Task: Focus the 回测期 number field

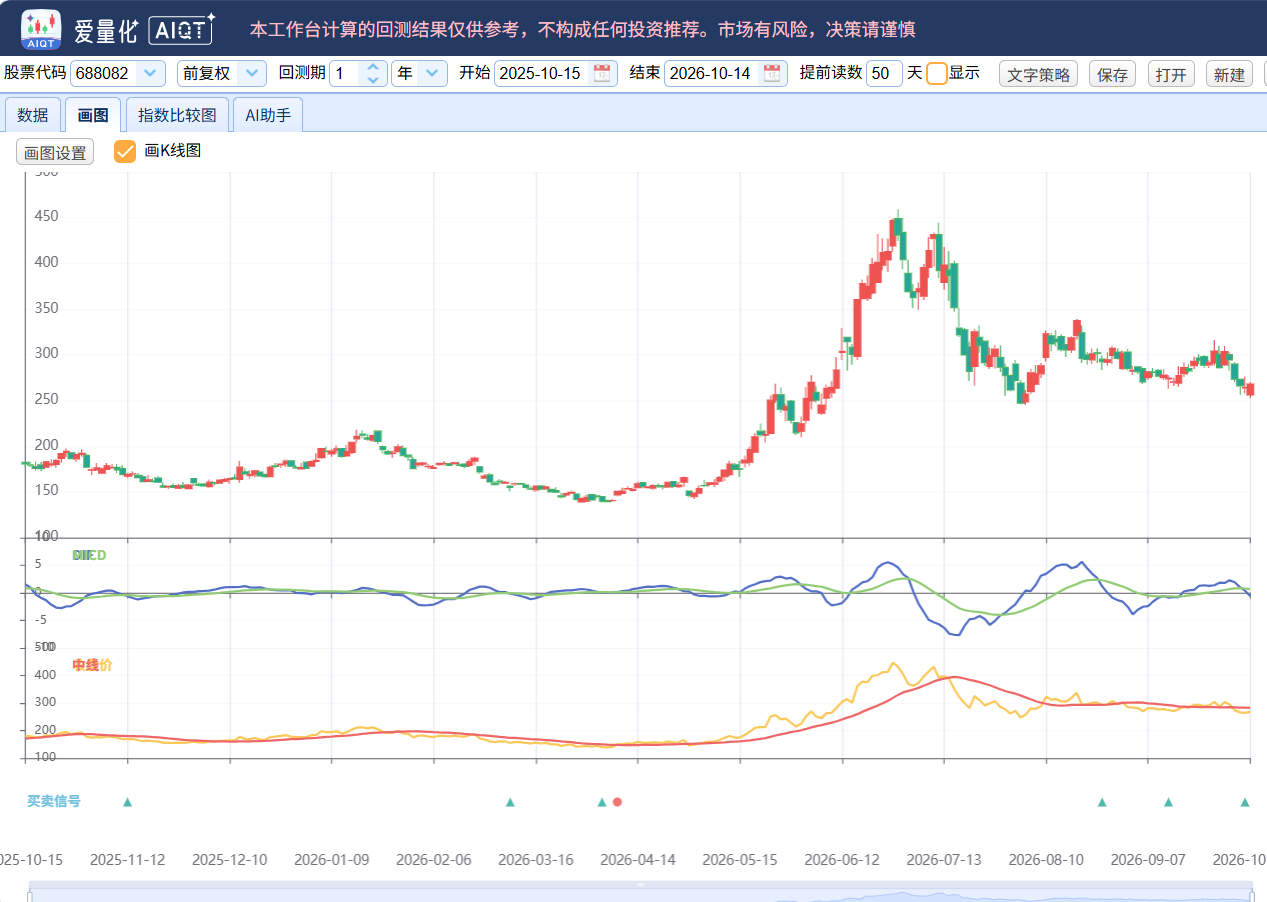Action: click(x=346, y=73)
